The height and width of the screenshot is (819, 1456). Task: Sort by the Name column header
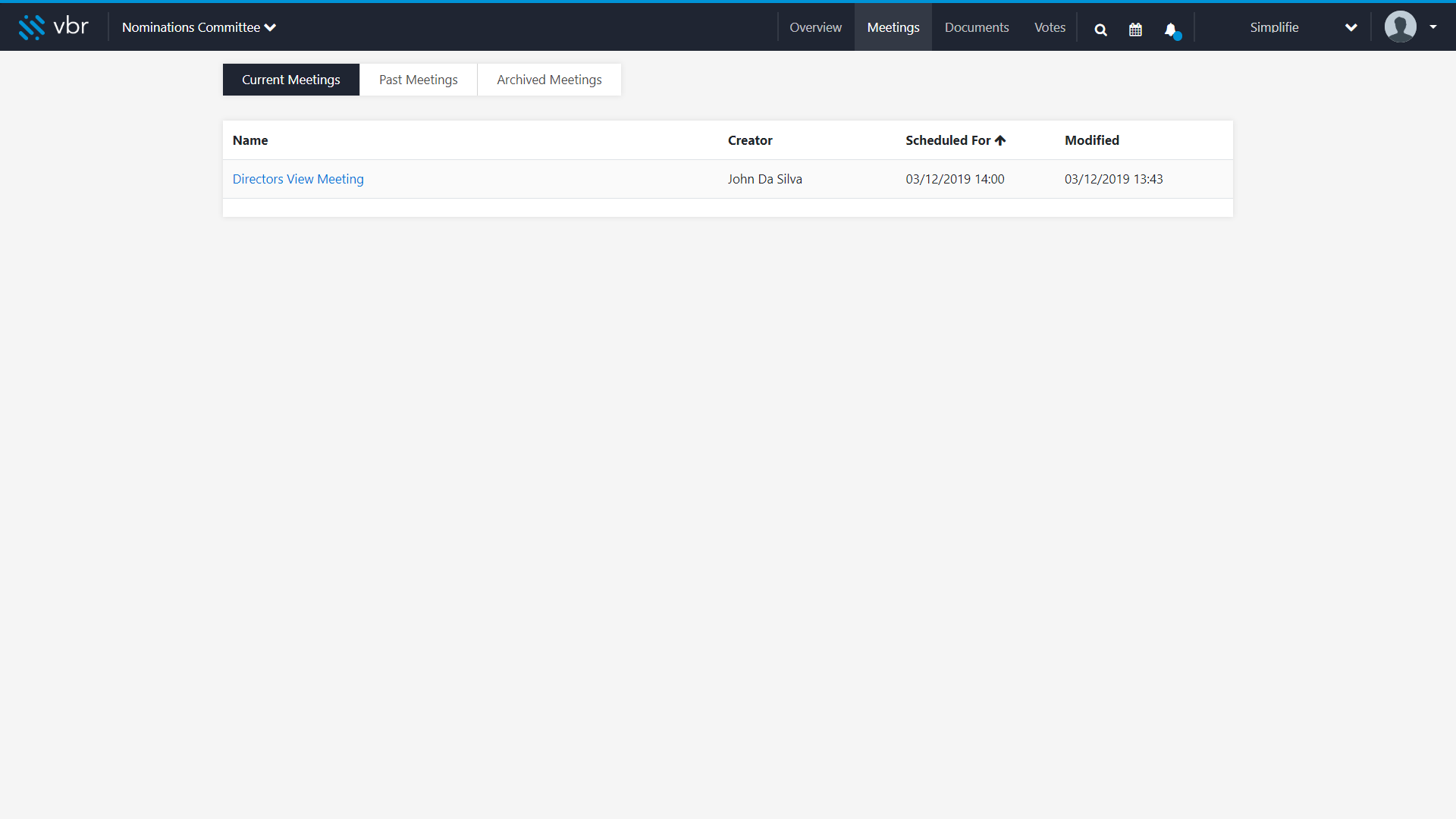coord(250,140)
